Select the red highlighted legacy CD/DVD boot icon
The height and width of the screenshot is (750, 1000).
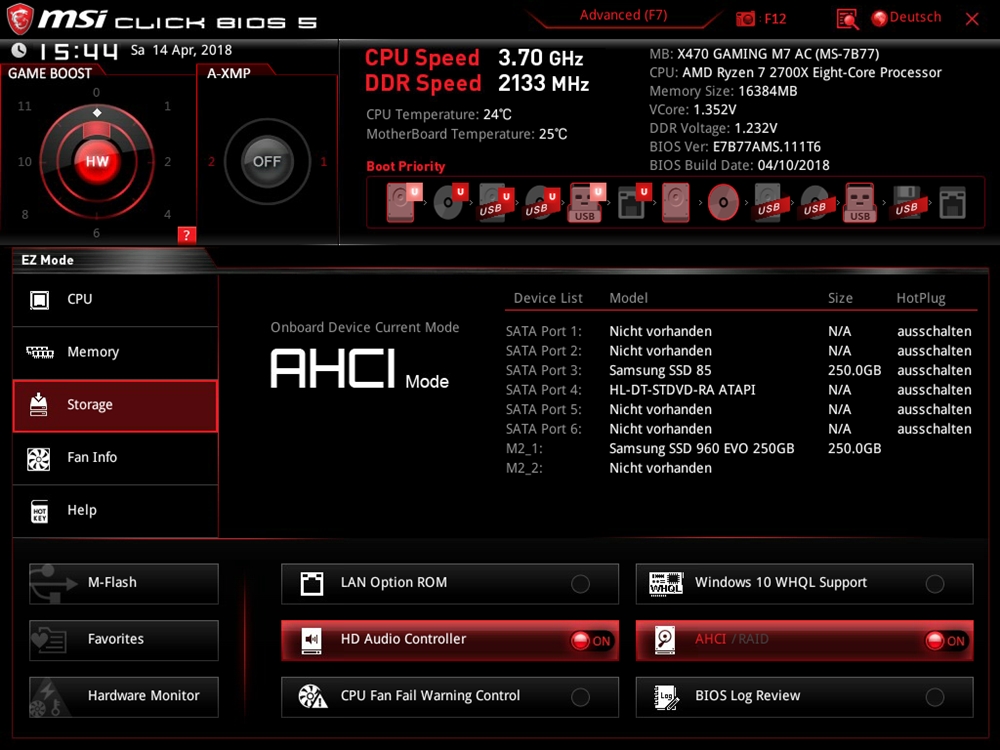[723, 203]
